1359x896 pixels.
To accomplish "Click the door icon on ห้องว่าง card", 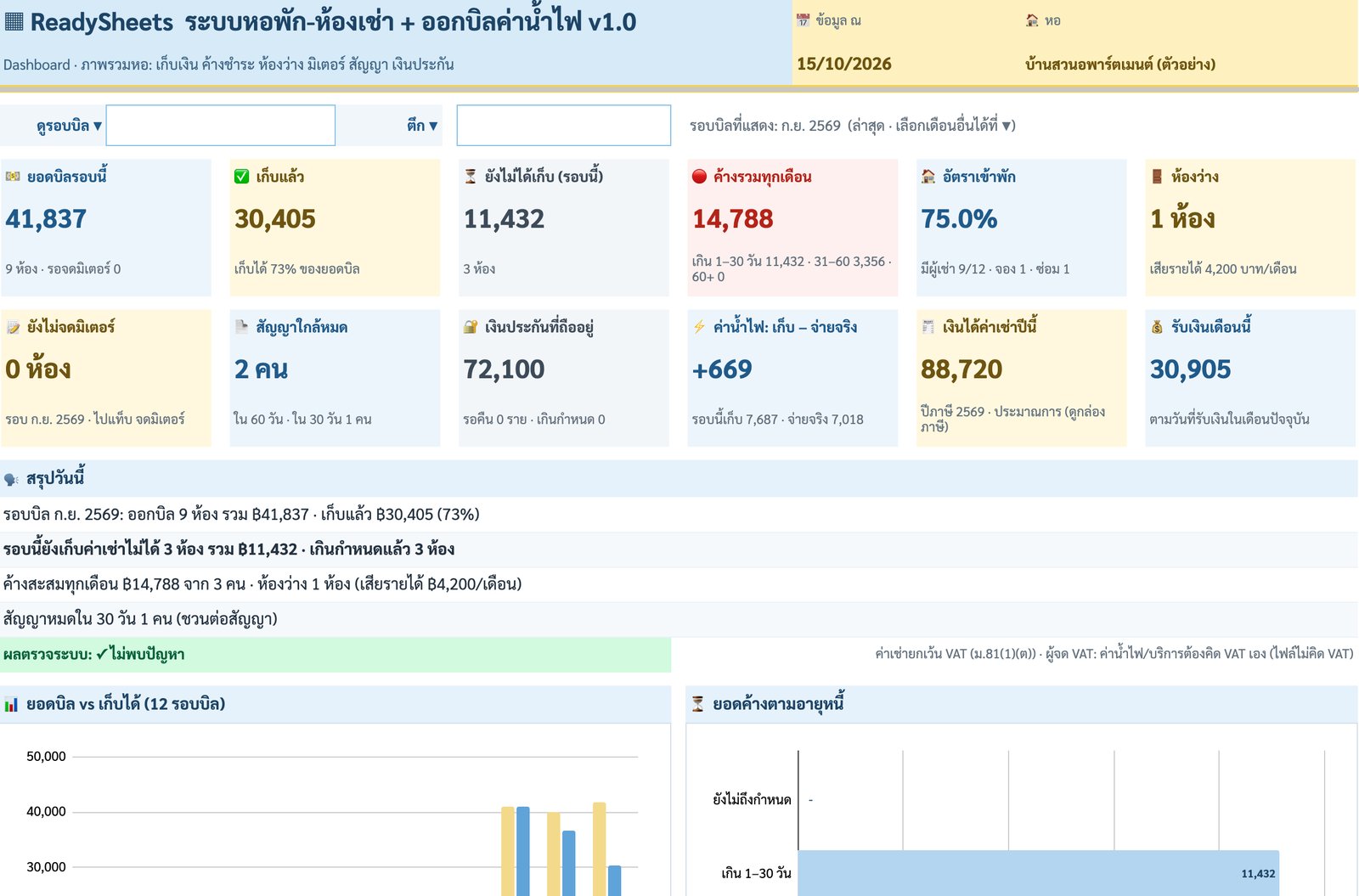I will click(1157, 177).
